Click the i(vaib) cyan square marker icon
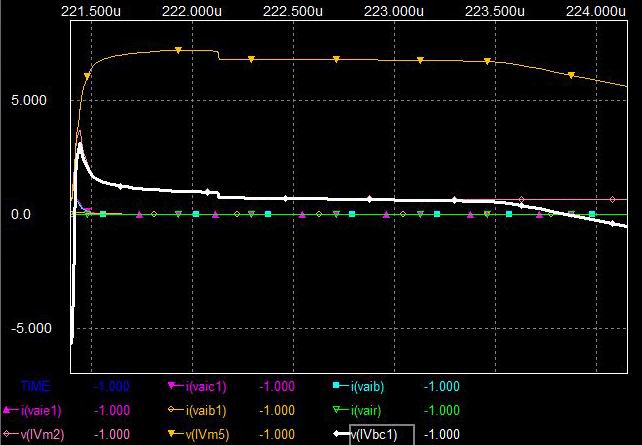The image size is (642, 445). [336, 385]
